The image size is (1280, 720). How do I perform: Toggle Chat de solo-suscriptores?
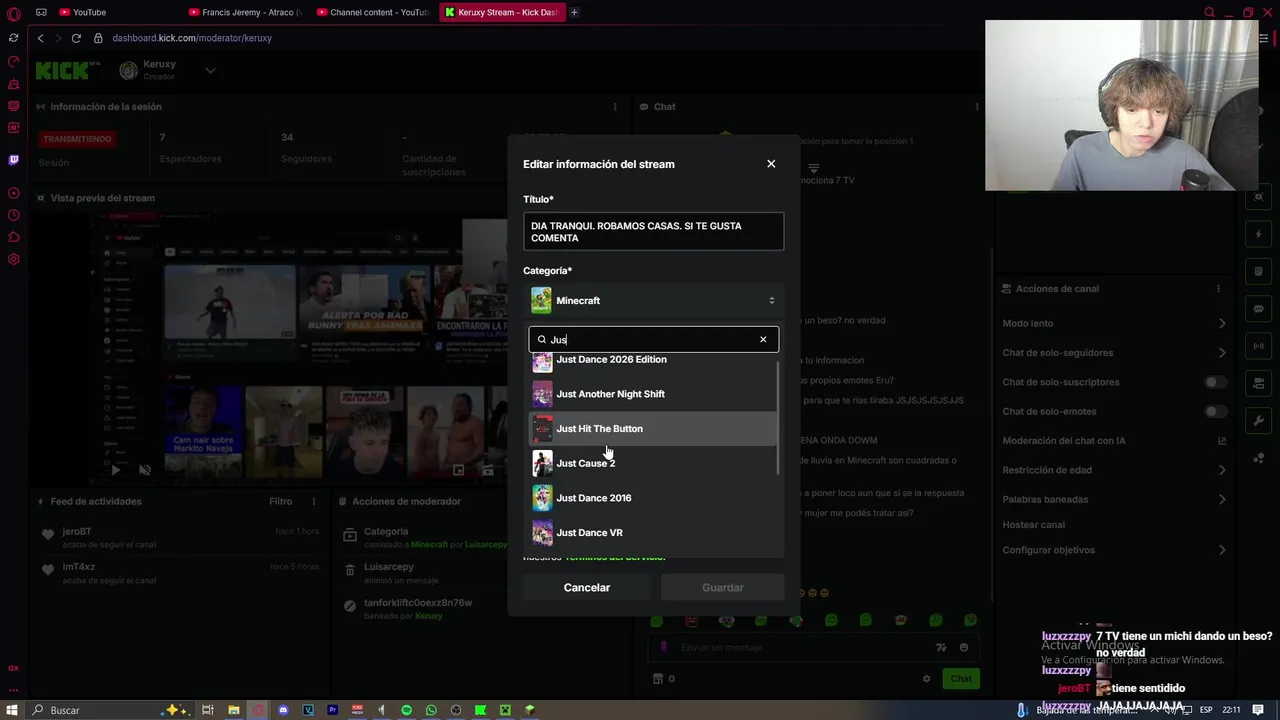tap(1215, 382)
